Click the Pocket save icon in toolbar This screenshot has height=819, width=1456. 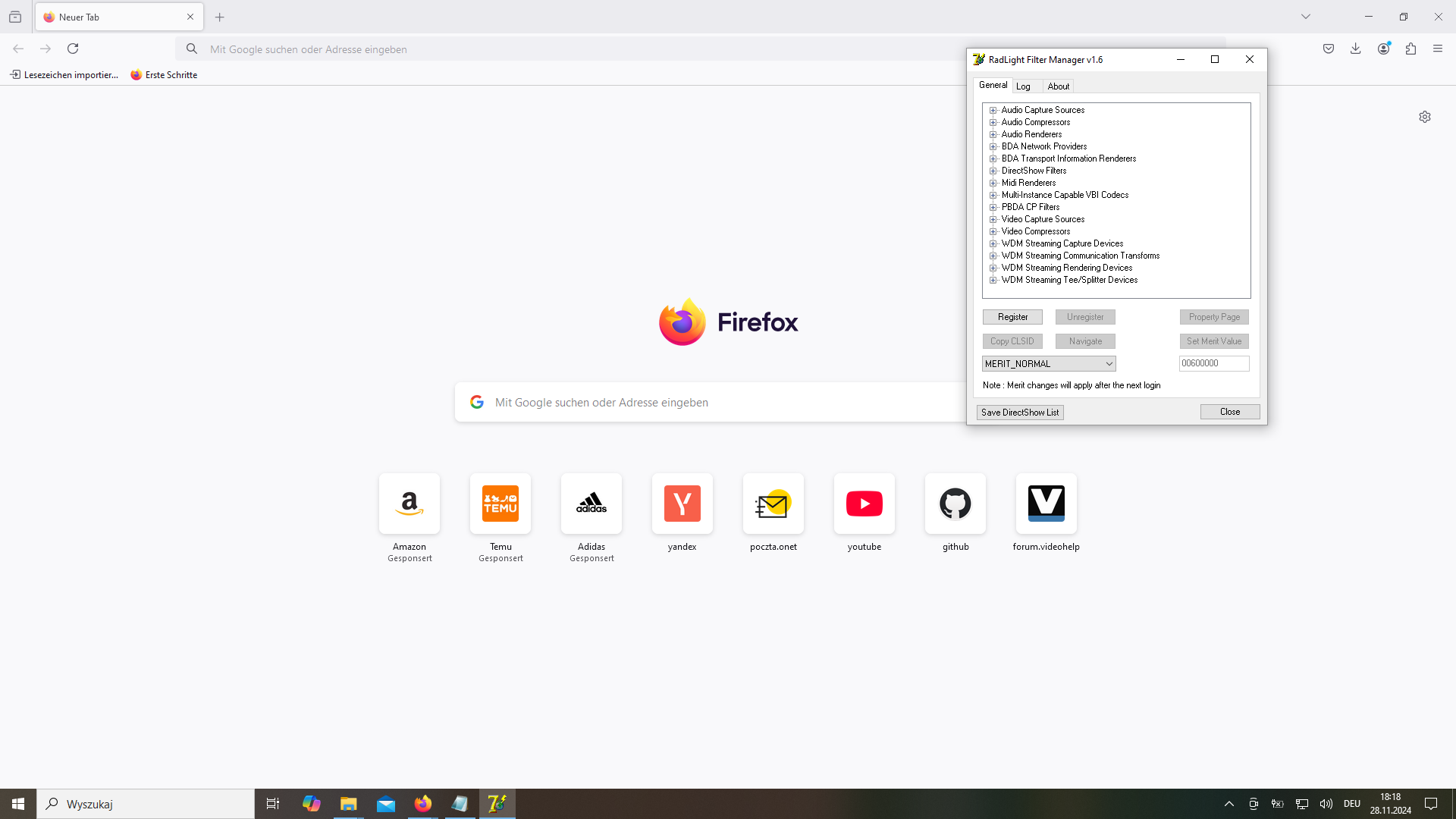[1329, 49]
